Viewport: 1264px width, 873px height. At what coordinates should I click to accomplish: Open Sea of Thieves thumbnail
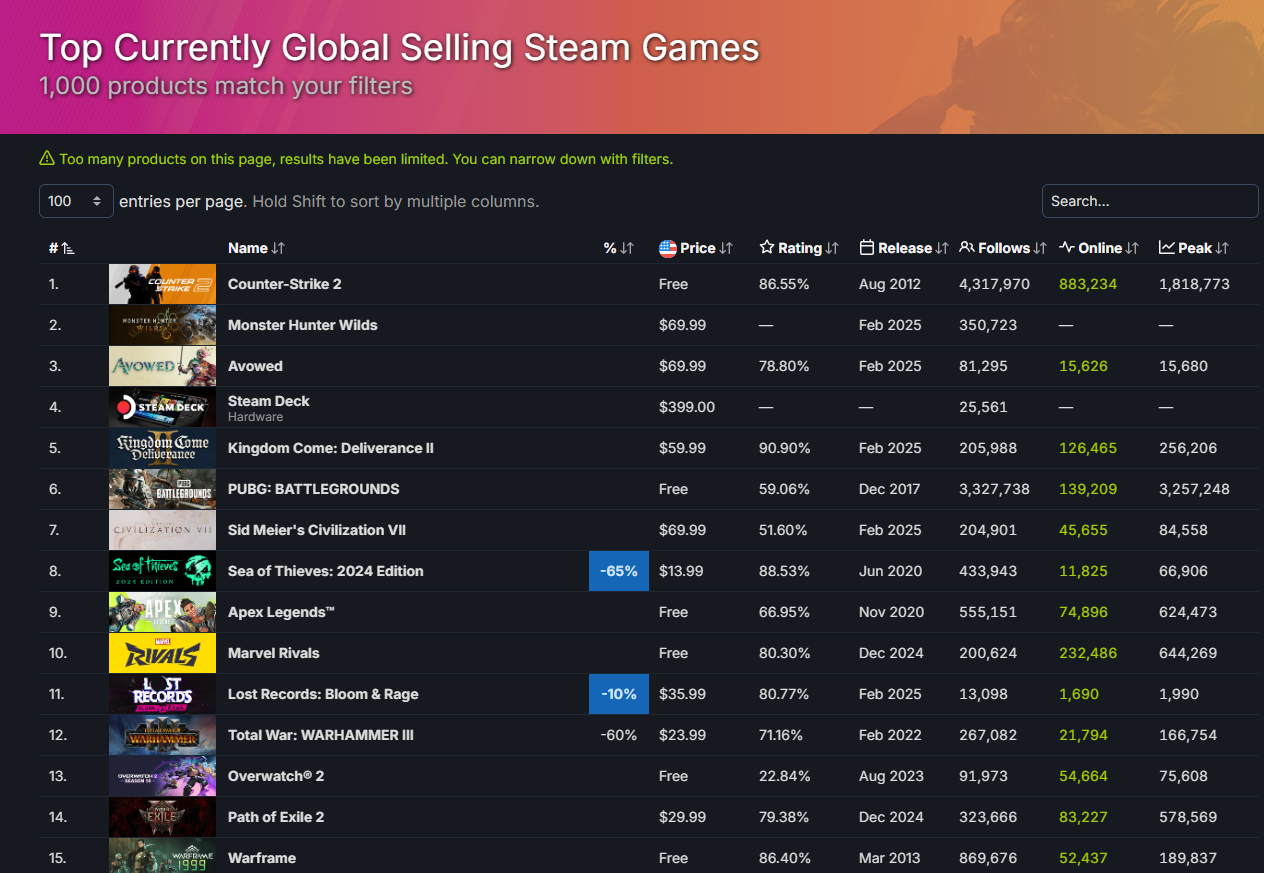162,571
